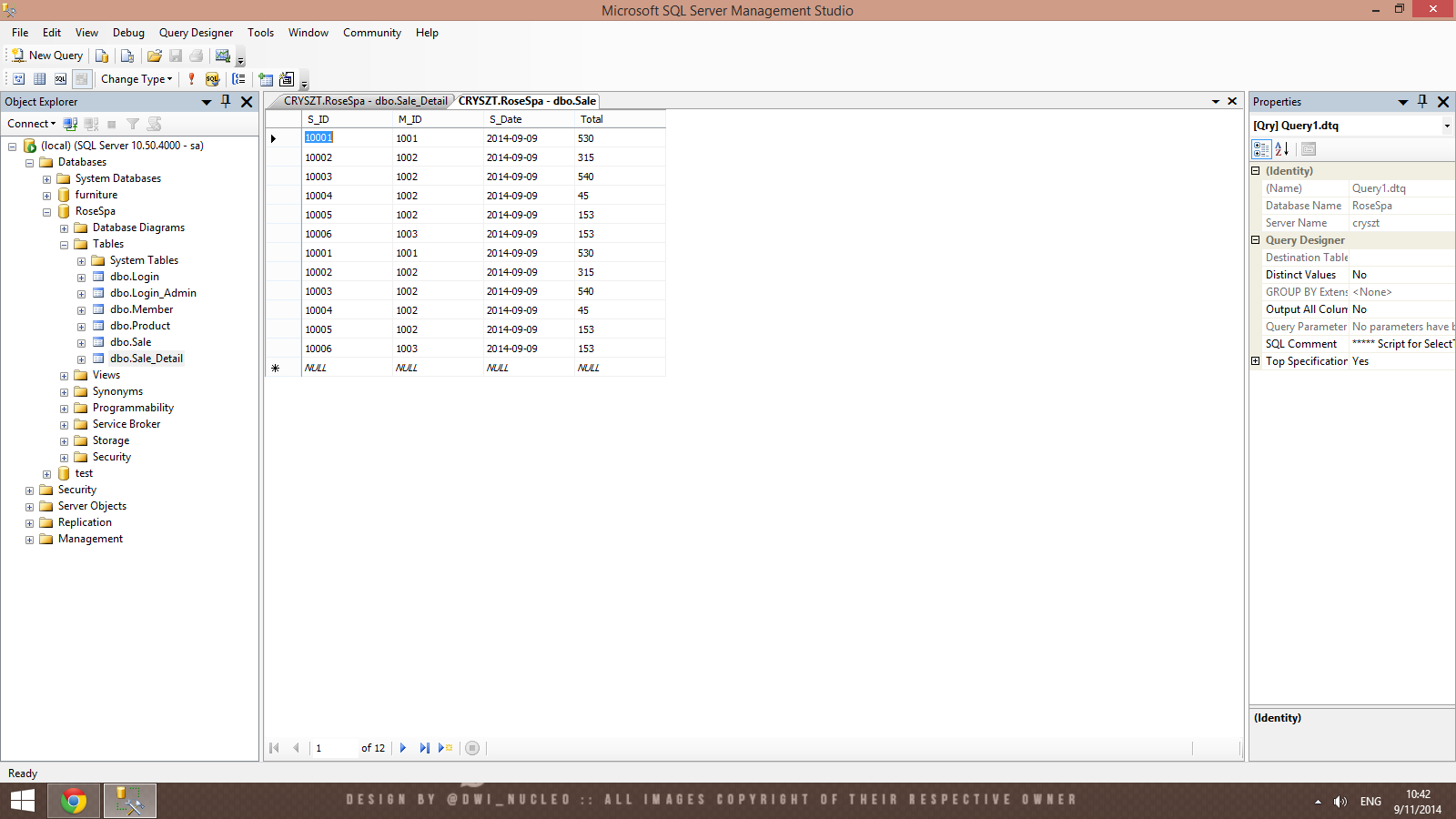
Task: Click the S_Date column header
Action: click(x=529, y=119)
